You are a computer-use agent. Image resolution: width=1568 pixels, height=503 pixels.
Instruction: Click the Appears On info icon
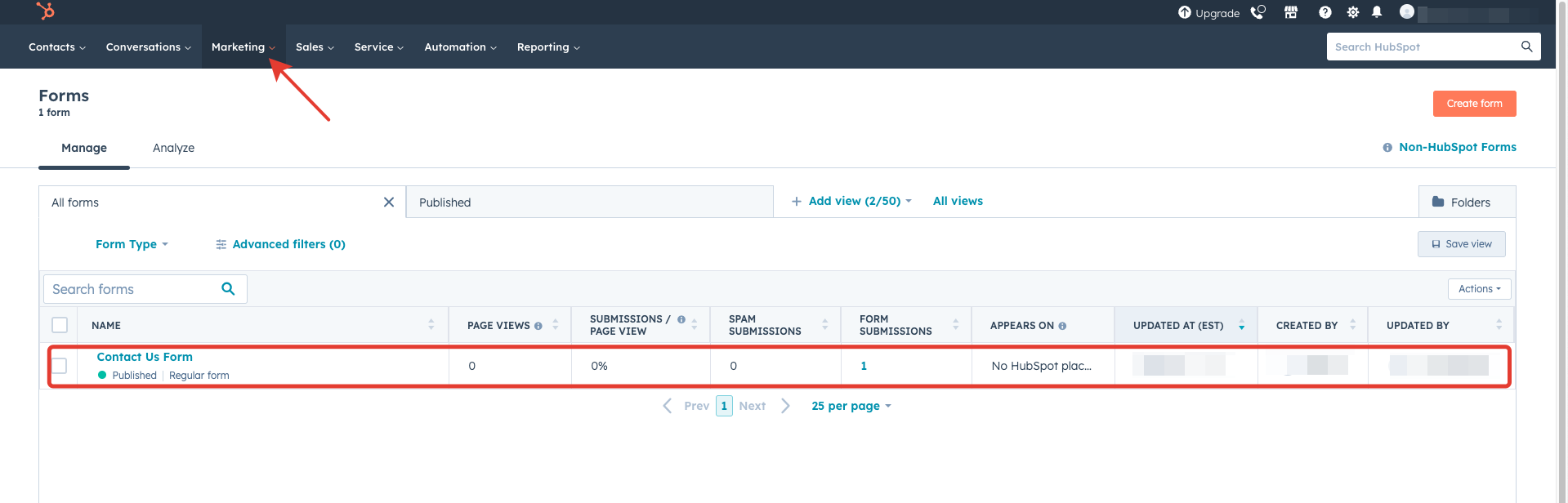[x=1062, y=326]
